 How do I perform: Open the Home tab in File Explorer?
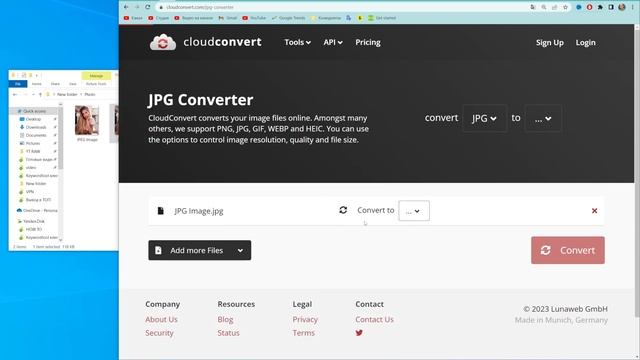pos(37,84)
